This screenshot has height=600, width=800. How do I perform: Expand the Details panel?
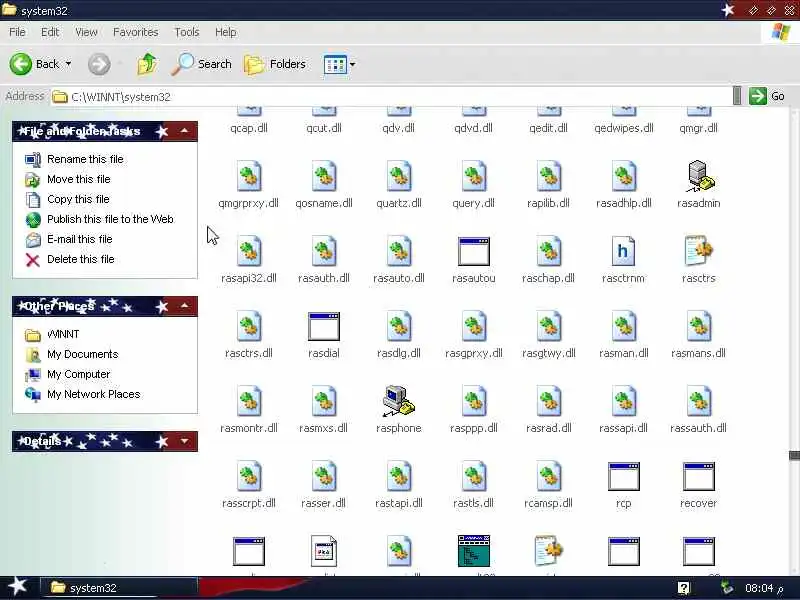184,441
